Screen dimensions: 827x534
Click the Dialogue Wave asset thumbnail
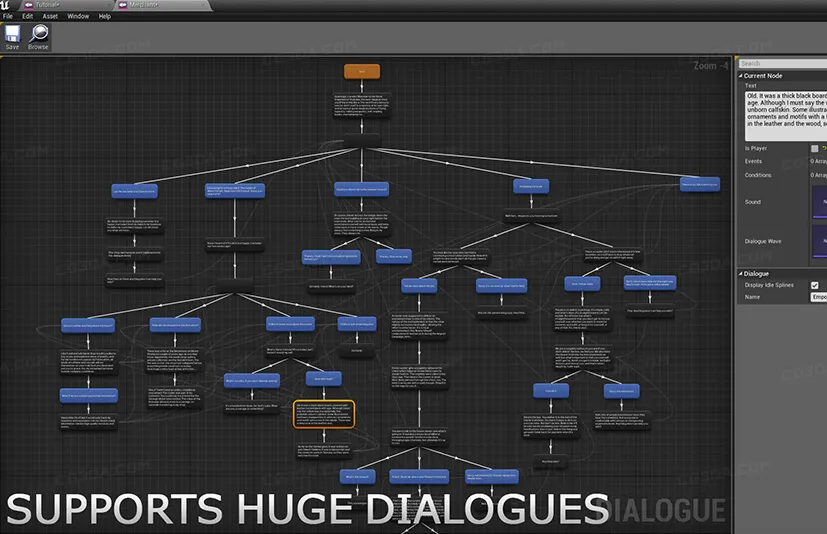[x=820, y=242]
